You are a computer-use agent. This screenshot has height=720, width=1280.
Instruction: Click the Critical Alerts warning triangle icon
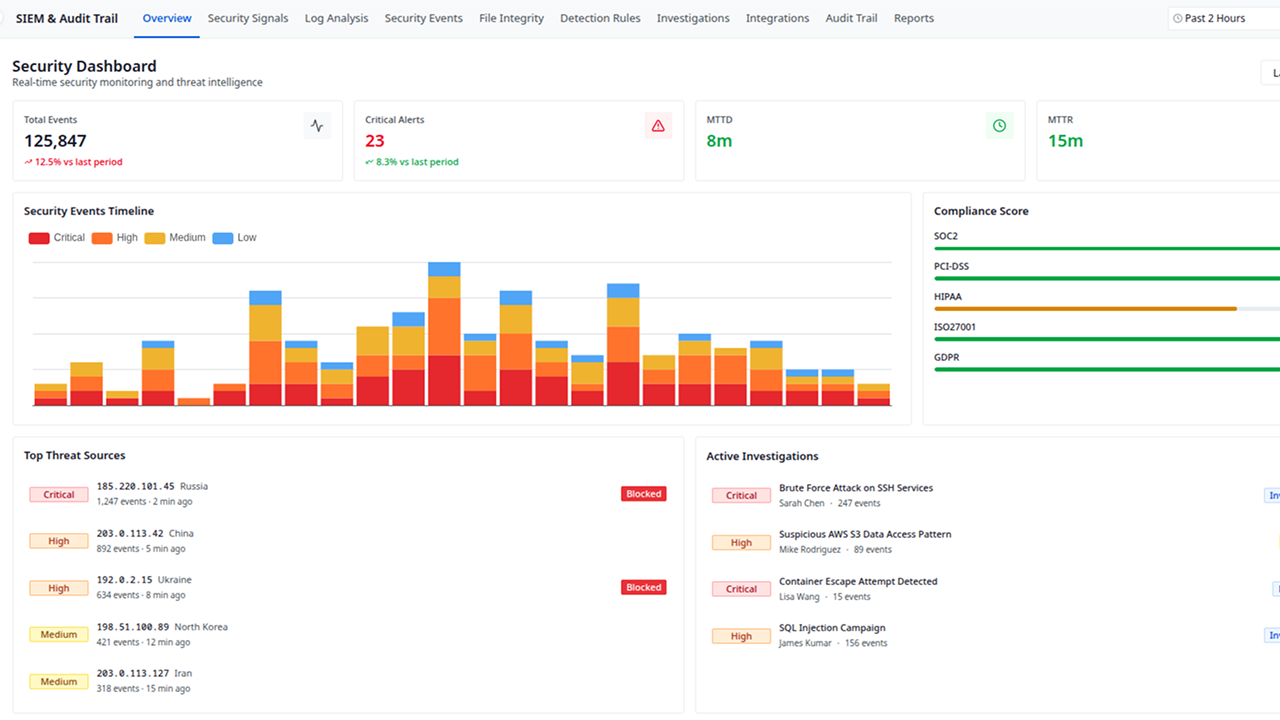click(x=658, y=126)
